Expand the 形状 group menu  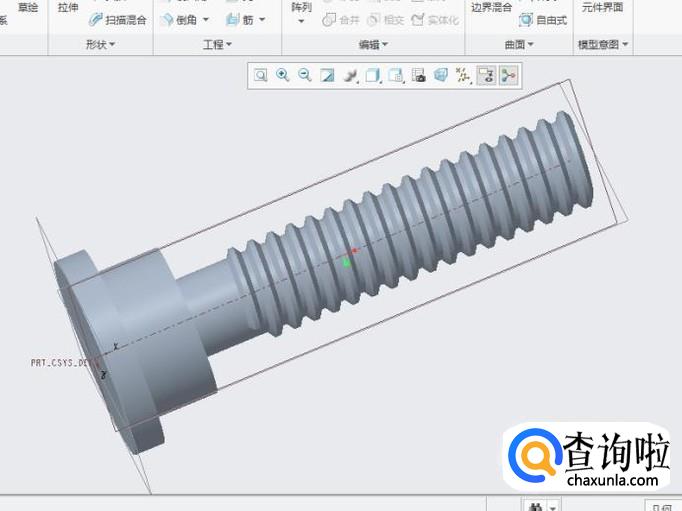pyautogui.click(x=100, y=44)
